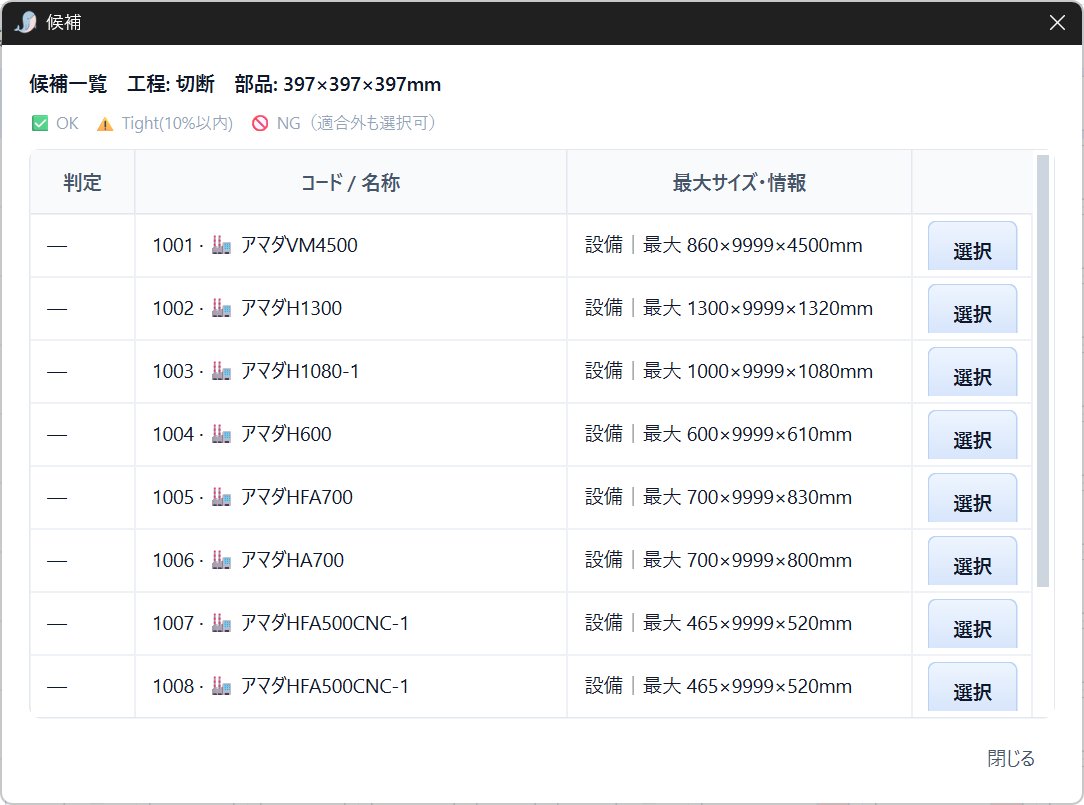Click the Tight warning triangle legend icon
The width and height of the screenshot is (1084, 805).
coord(105,124)
